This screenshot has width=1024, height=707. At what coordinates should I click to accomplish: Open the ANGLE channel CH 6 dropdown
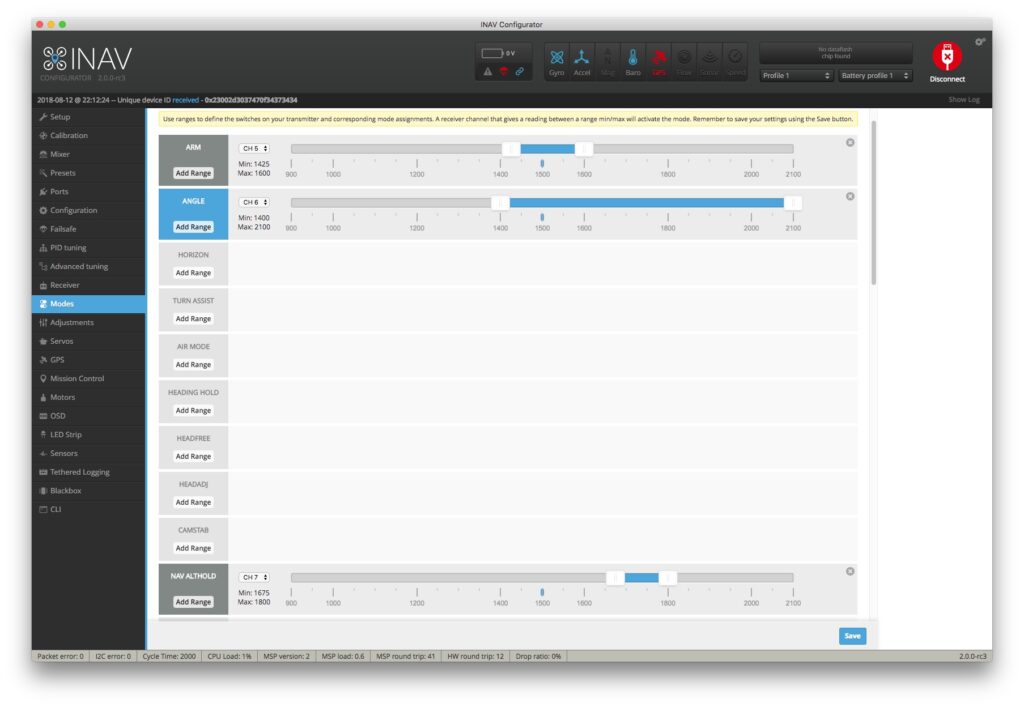point(254,202)
